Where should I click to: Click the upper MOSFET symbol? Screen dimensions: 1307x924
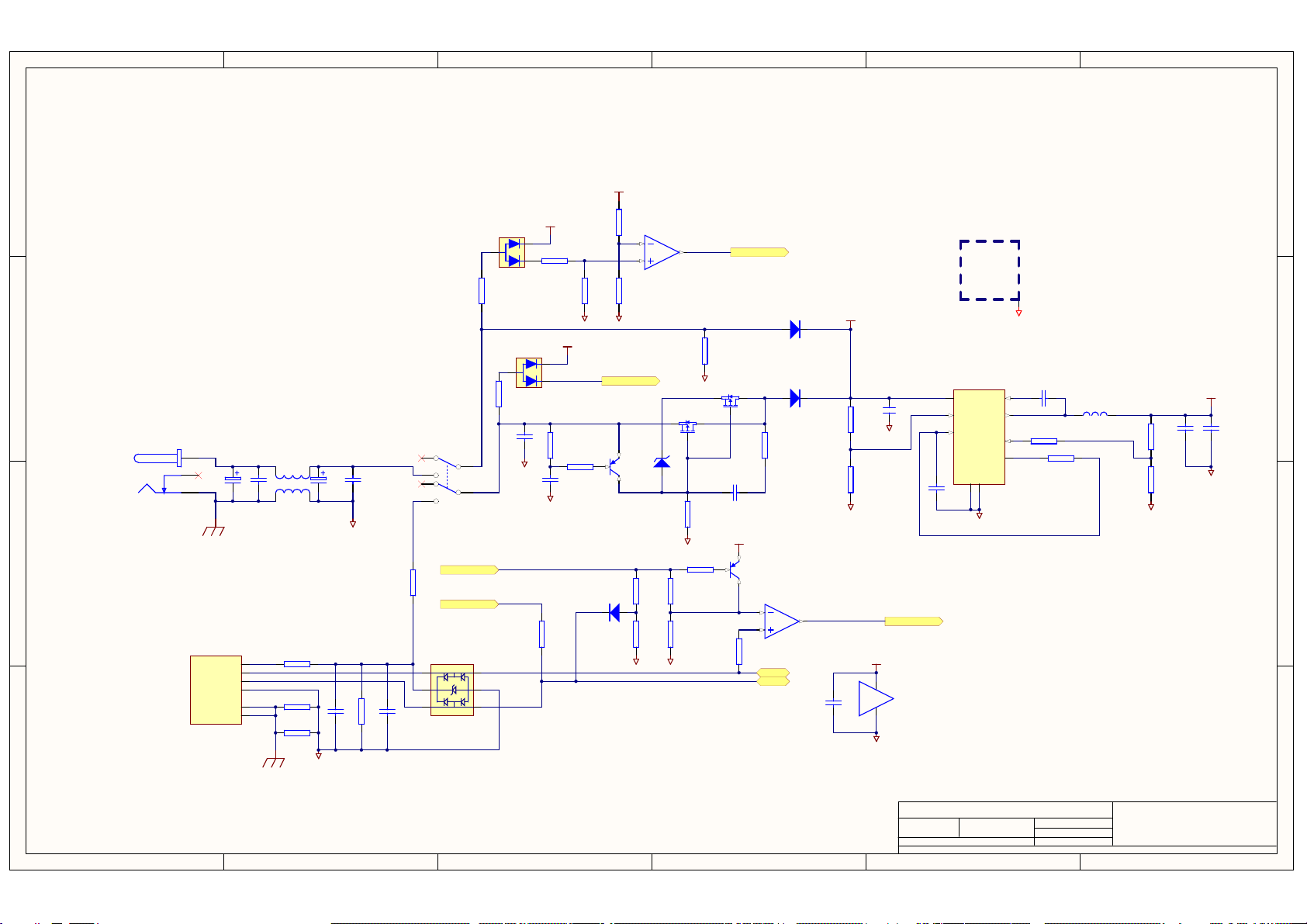(730, 401)
